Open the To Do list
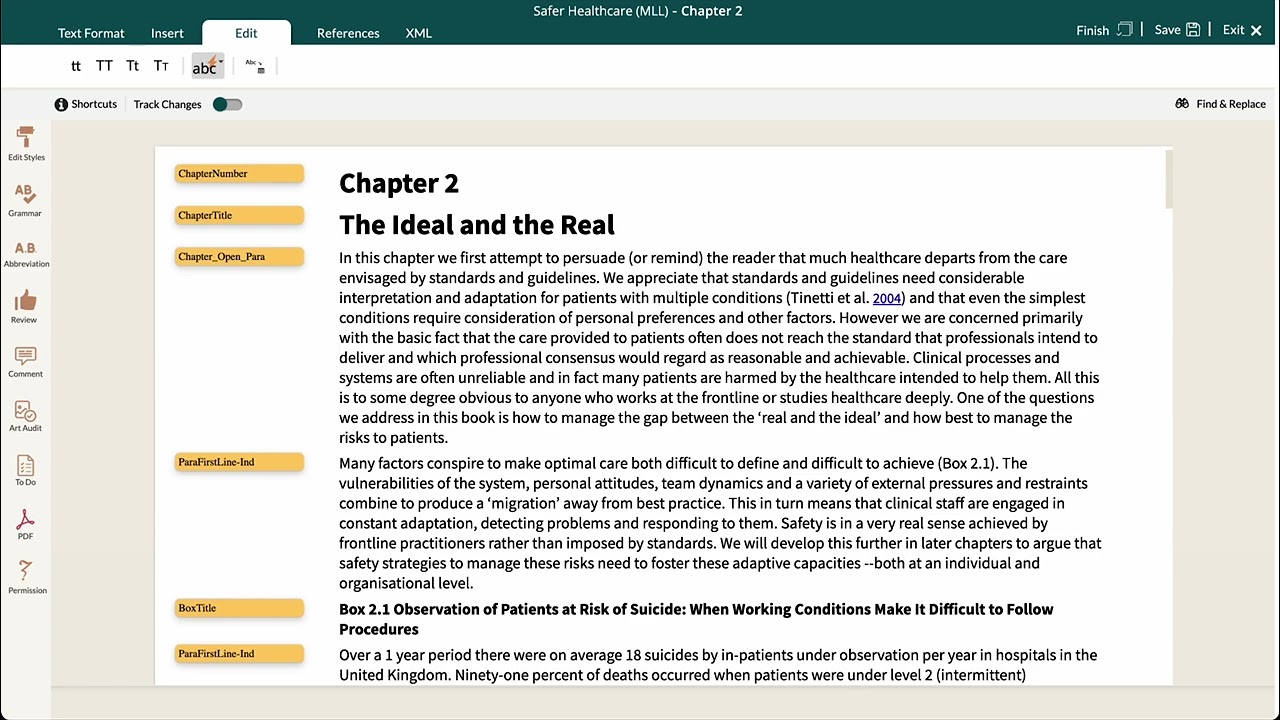 click(26, 470)
